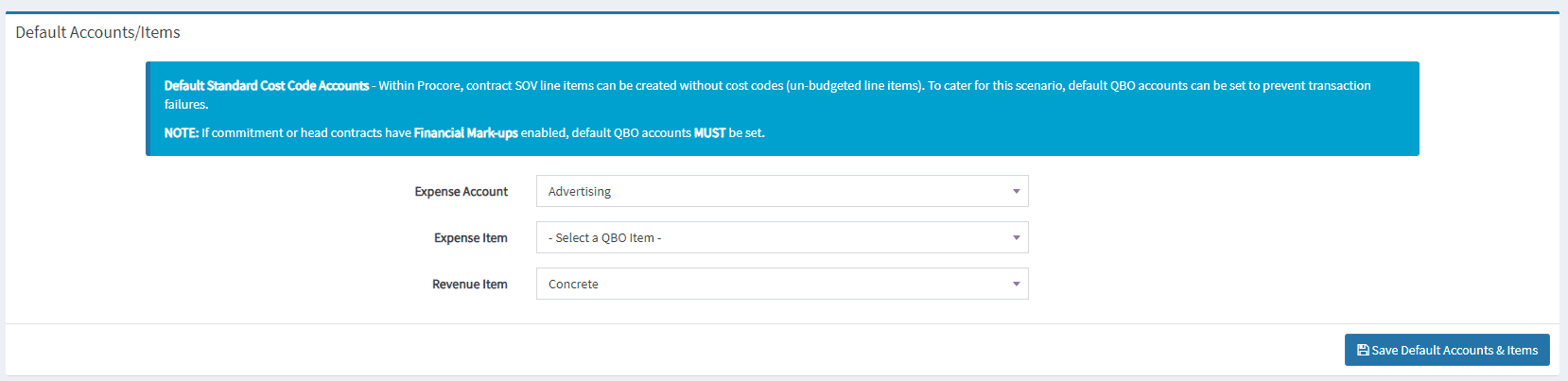Open the Revenue Item dropdown arrow
The width and height of the screenshot is (1568, 381).
[1016, 284]
